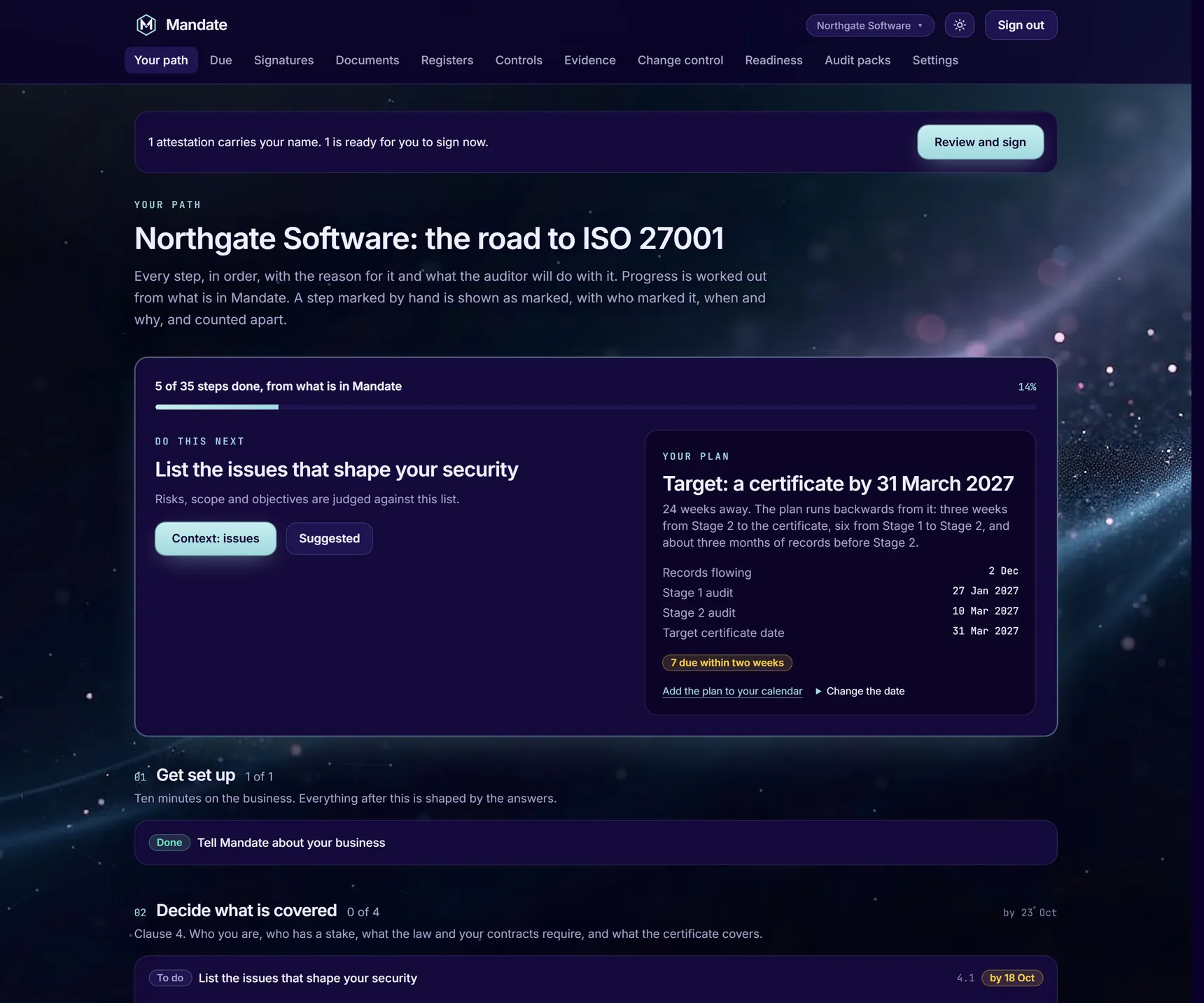
Task: View the Evidence tab
Action: coord(590,60)
